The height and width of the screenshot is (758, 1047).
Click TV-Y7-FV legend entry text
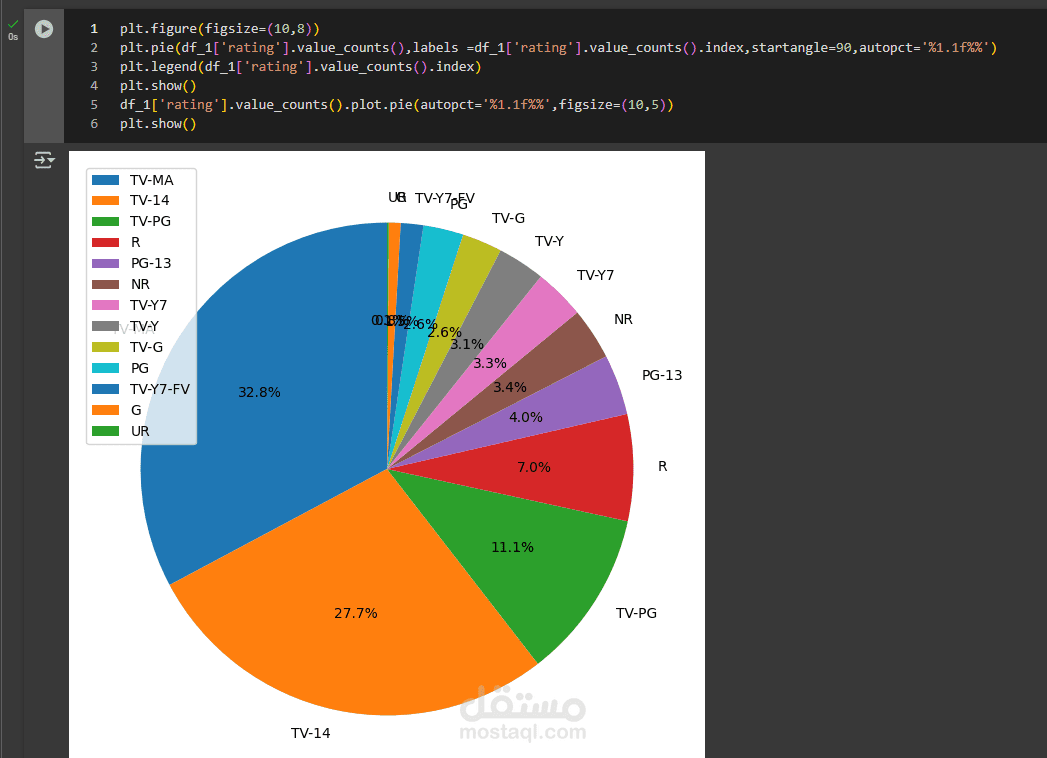click(x=160, y=389)
